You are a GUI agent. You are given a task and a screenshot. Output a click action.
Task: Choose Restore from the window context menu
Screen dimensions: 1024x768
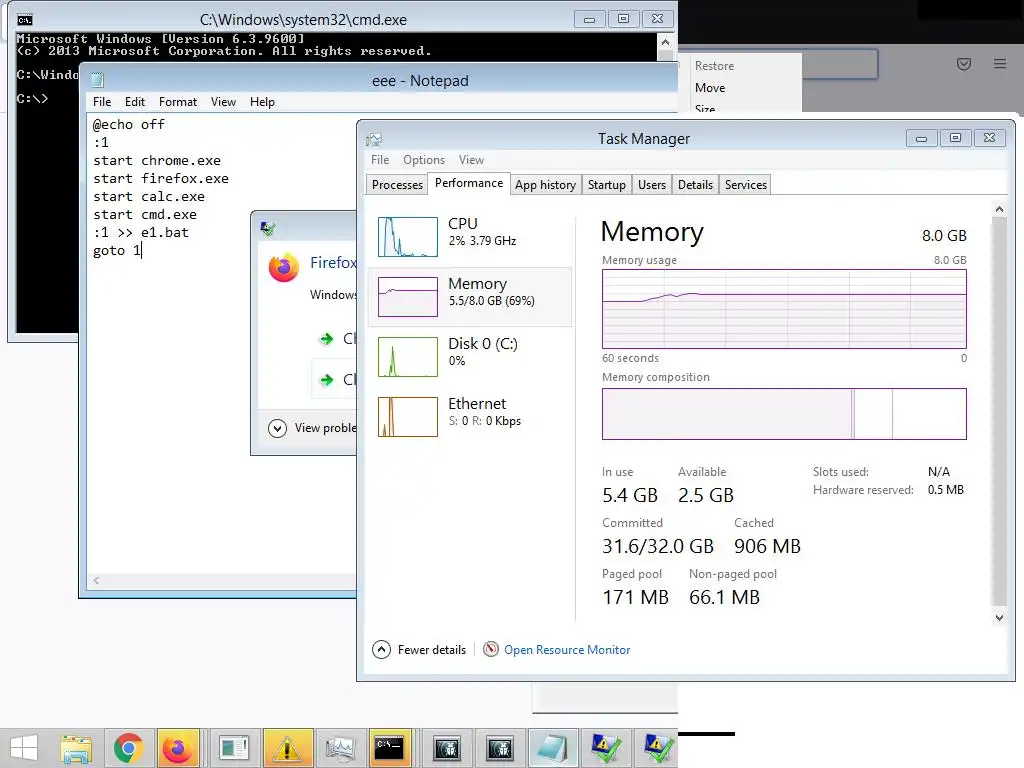[714, 66]
